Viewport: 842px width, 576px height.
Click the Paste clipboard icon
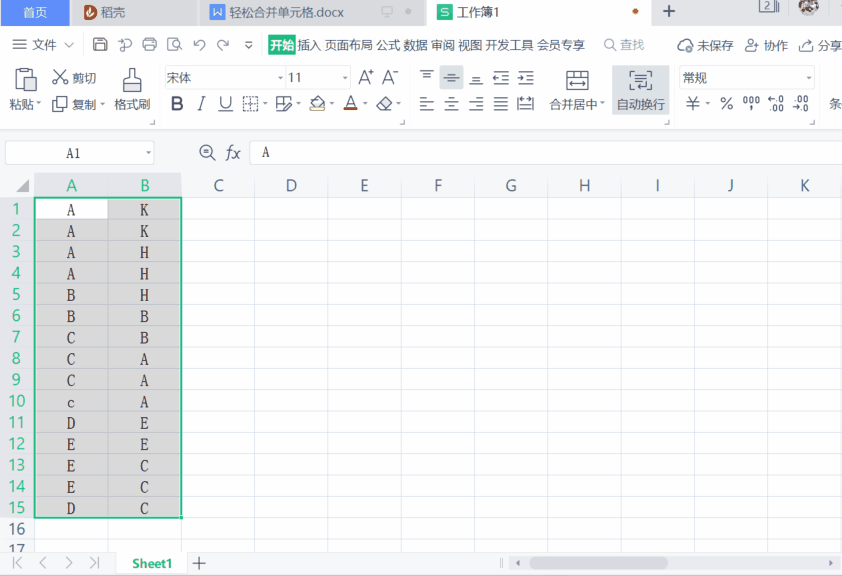tap(25, 79)
